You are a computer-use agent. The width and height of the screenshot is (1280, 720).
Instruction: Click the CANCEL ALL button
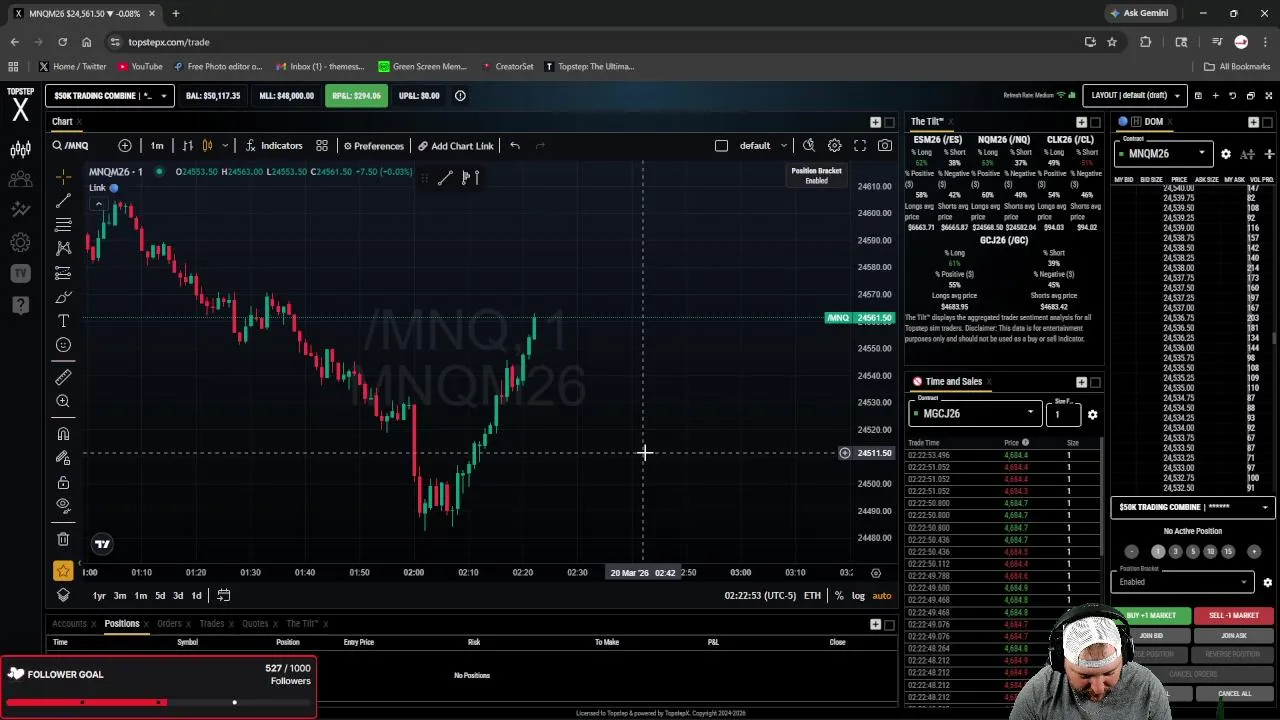click(1233, 694)
